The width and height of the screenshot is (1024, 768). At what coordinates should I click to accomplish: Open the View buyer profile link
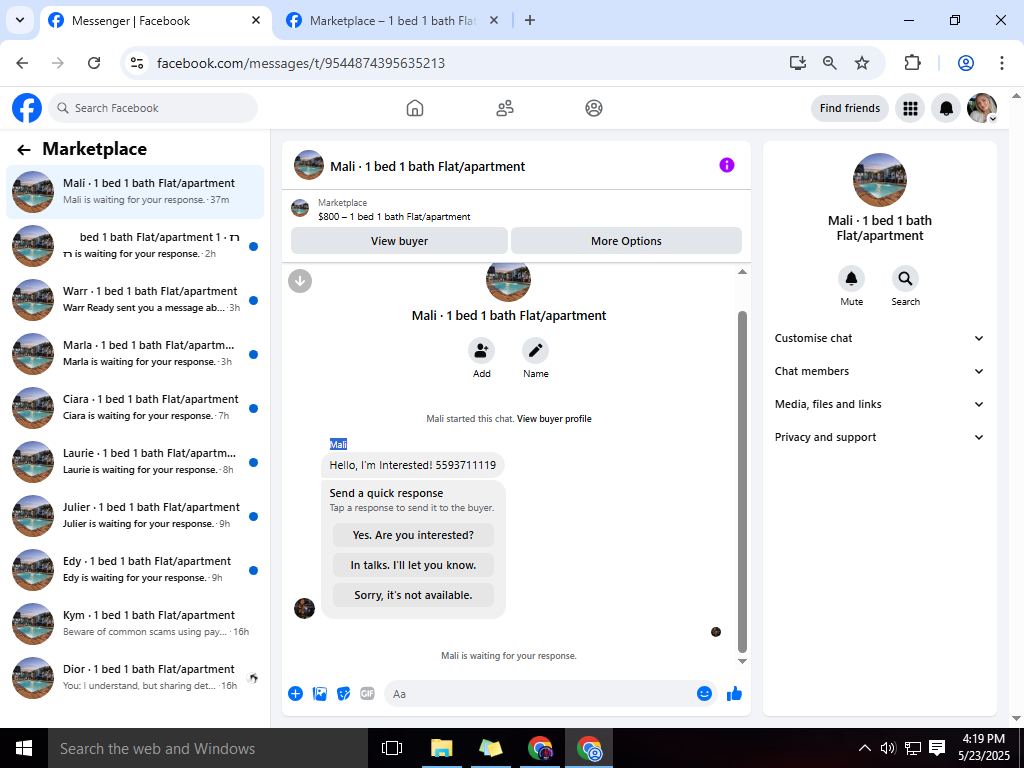click(554, 419)
